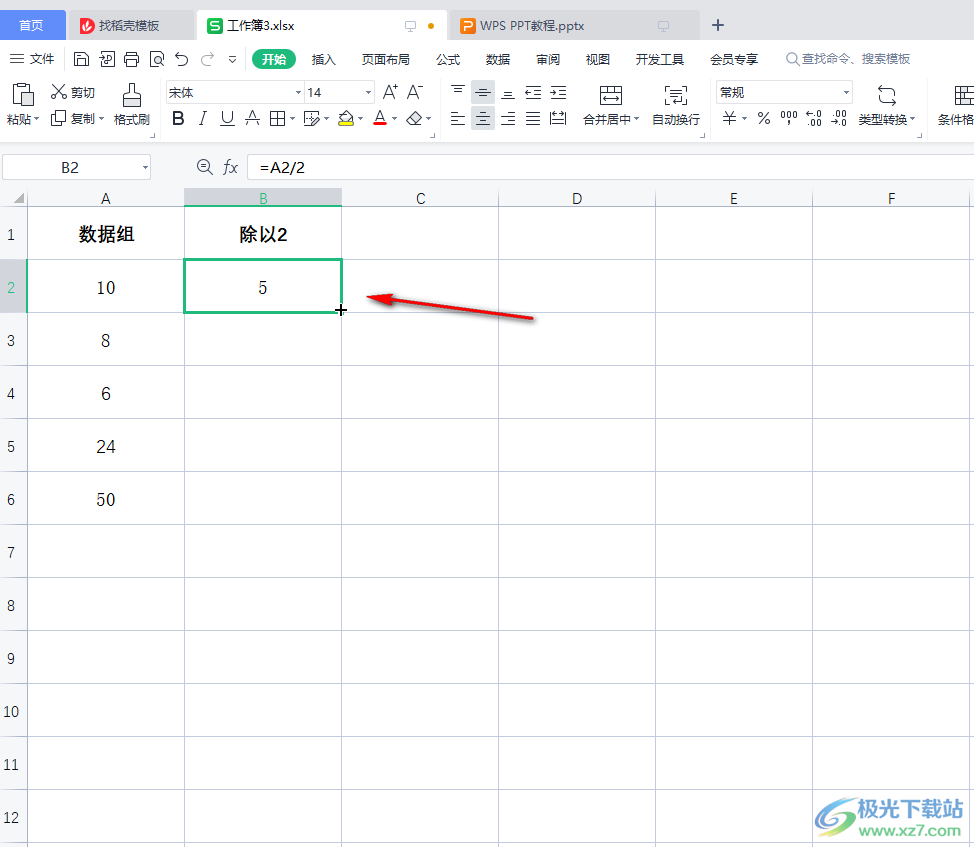
Task: Click the fx insert function icon
Action: [x=233, y=167]
